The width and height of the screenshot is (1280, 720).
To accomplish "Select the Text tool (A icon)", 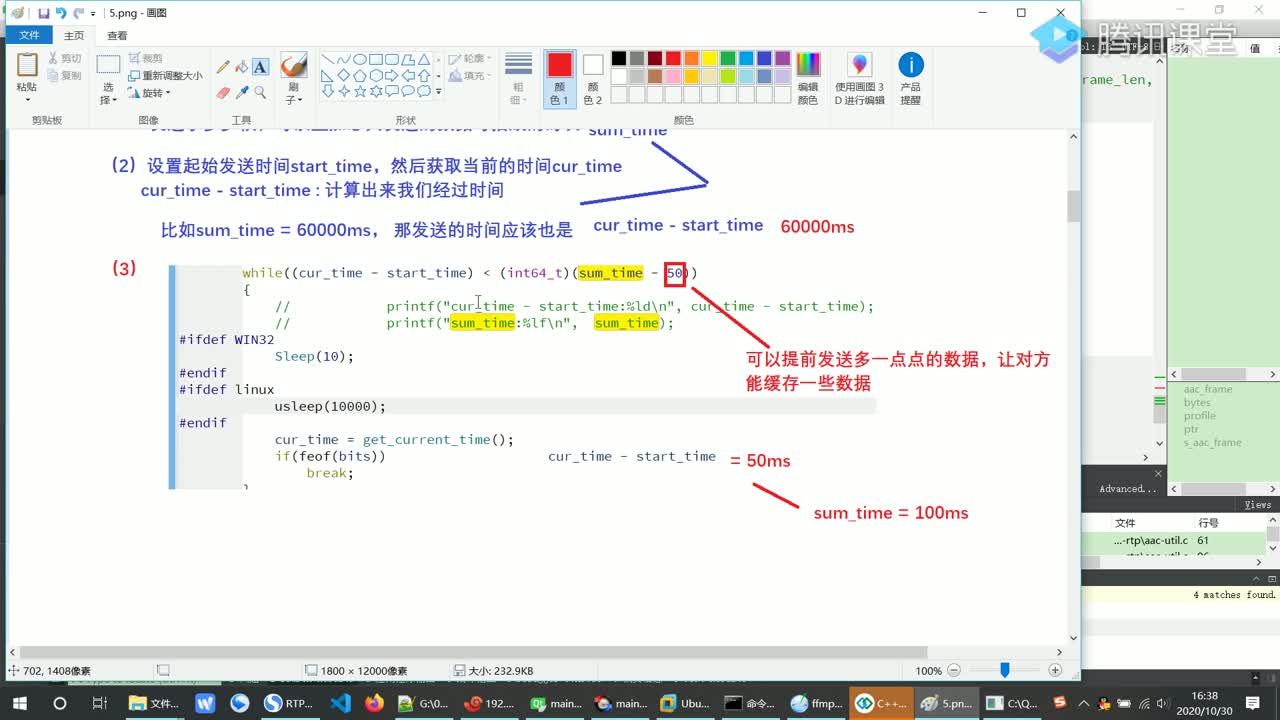I will tap(260, 67).
